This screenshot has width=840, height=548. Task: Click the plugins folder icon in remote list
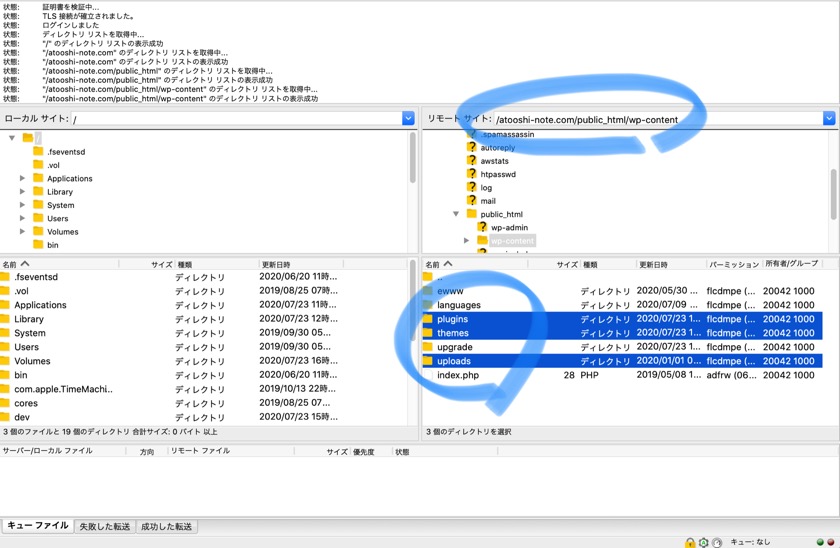click(428, 319)
